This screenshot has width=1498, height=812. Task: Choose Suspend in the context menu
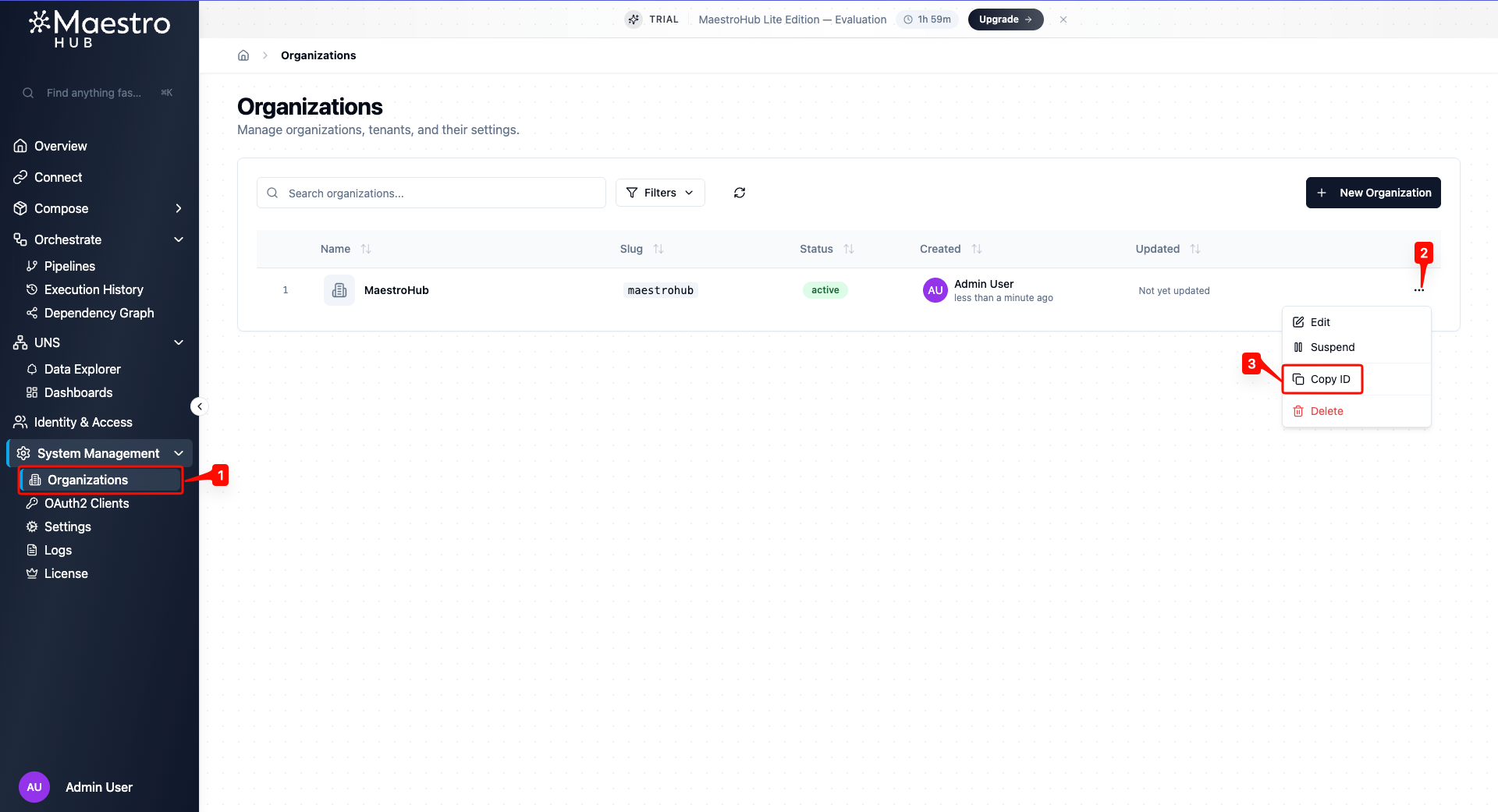pyautogui.click(x=1332, y=347)
